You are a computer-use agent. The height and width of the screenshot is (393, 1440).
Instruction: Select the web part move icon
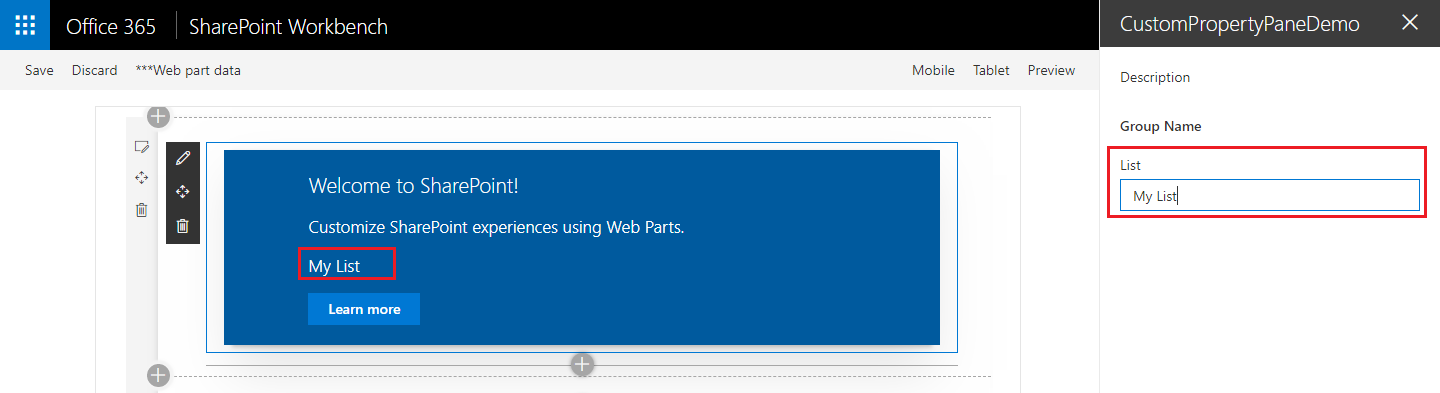(182, 191)
